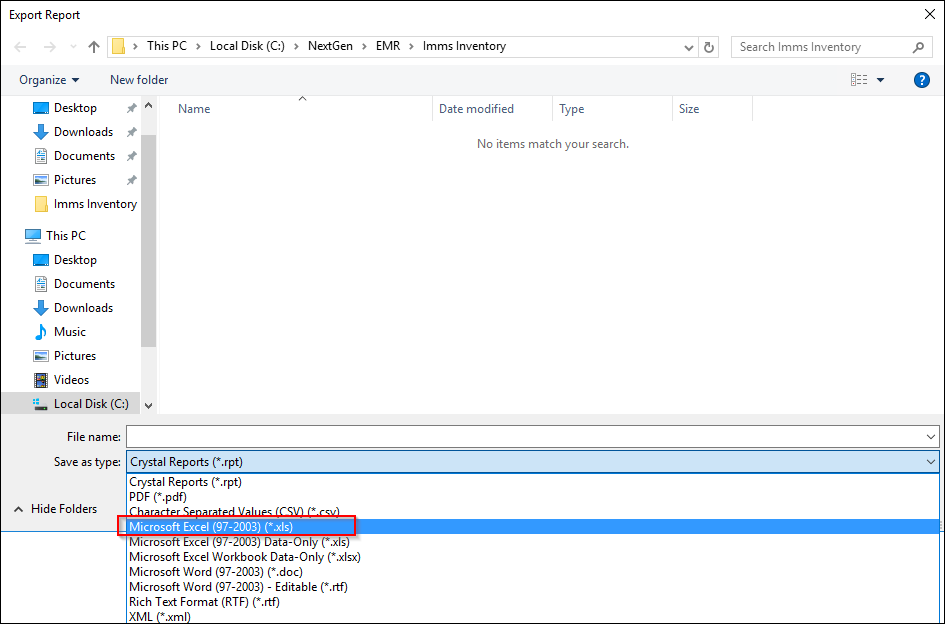The height and width of the screenshot is (624, 945).
Task: Open the view options dropdown arrow
Action: coord(881,80)
